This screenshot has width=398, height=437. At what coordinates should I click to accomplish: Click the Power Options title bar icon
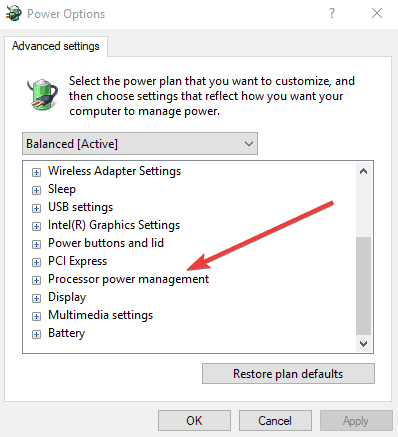coord(14,13)
